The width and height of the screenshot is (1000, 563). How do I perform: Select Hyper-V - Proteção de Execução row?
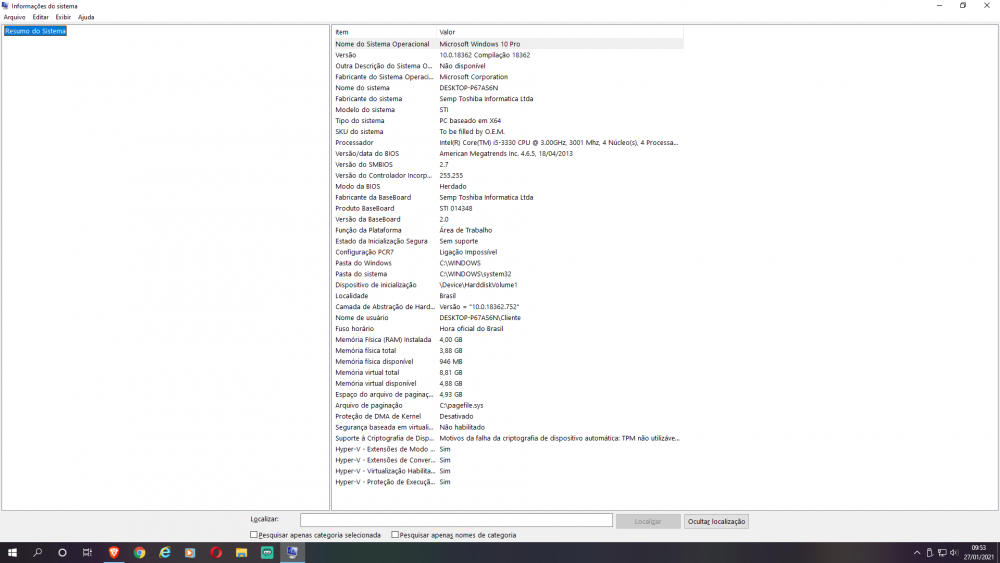pos(508,482)
